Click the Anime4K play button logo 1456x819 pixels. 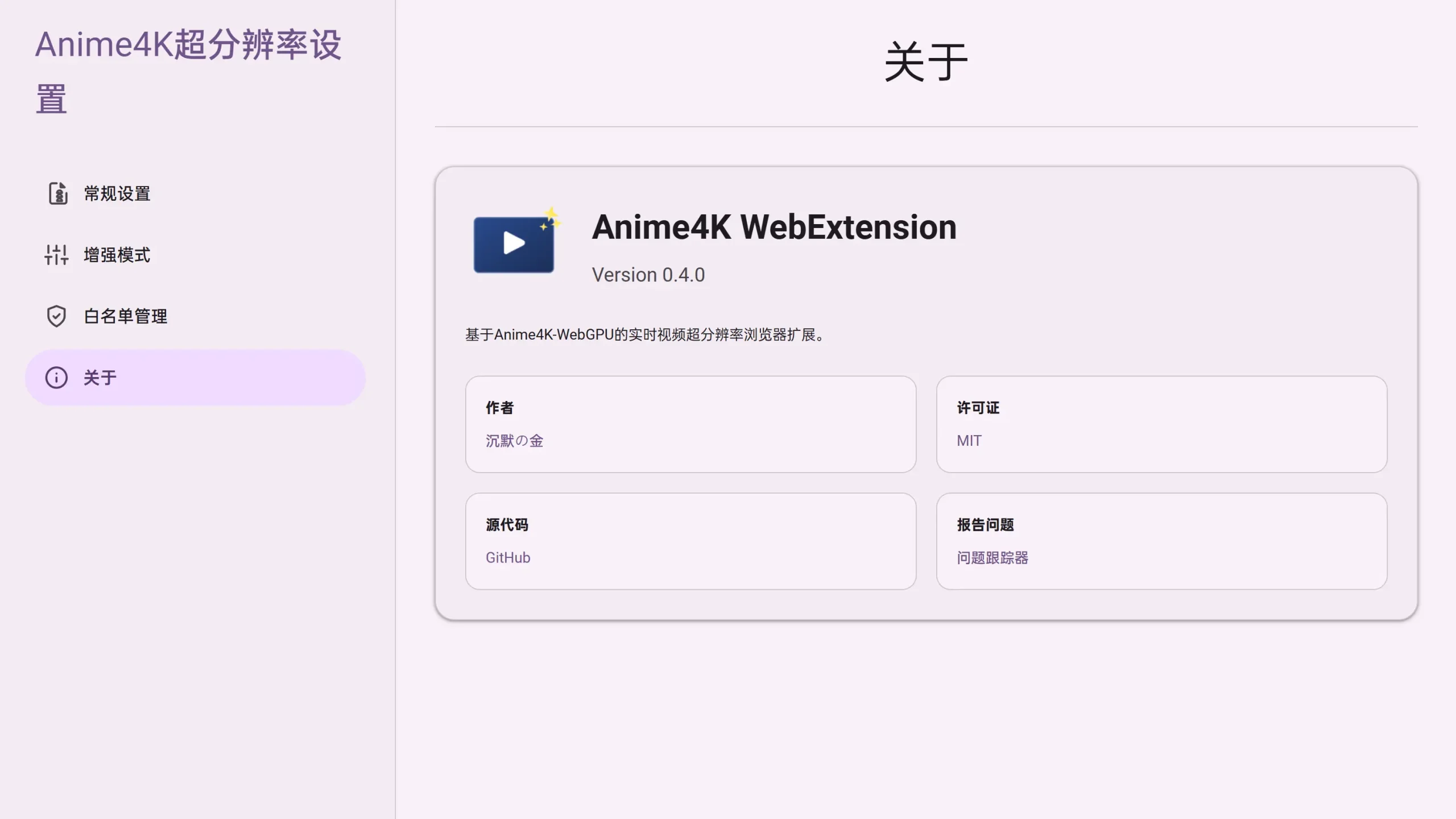click(514, 243)
